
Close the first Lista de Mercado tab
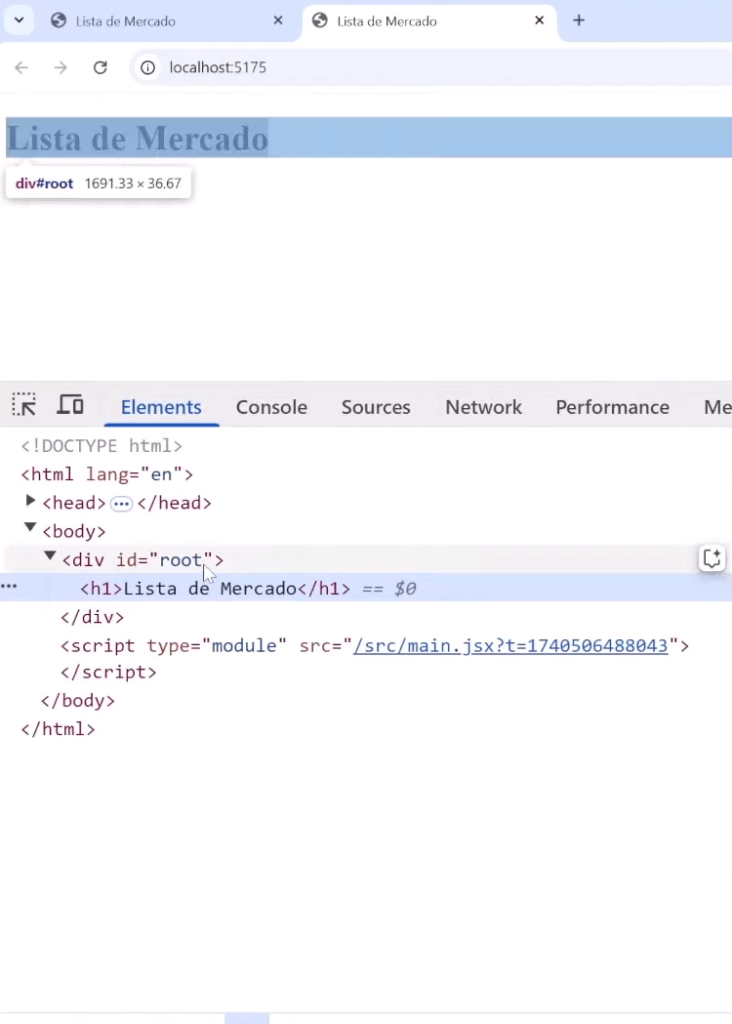tap(278, 20)
